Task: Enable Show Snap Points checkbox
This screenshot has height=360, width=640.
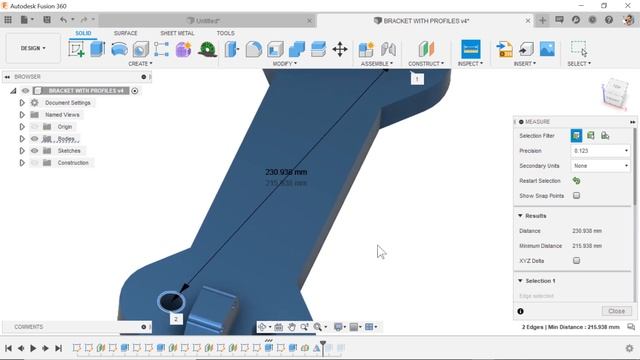Action: click(x=576, y=196)
